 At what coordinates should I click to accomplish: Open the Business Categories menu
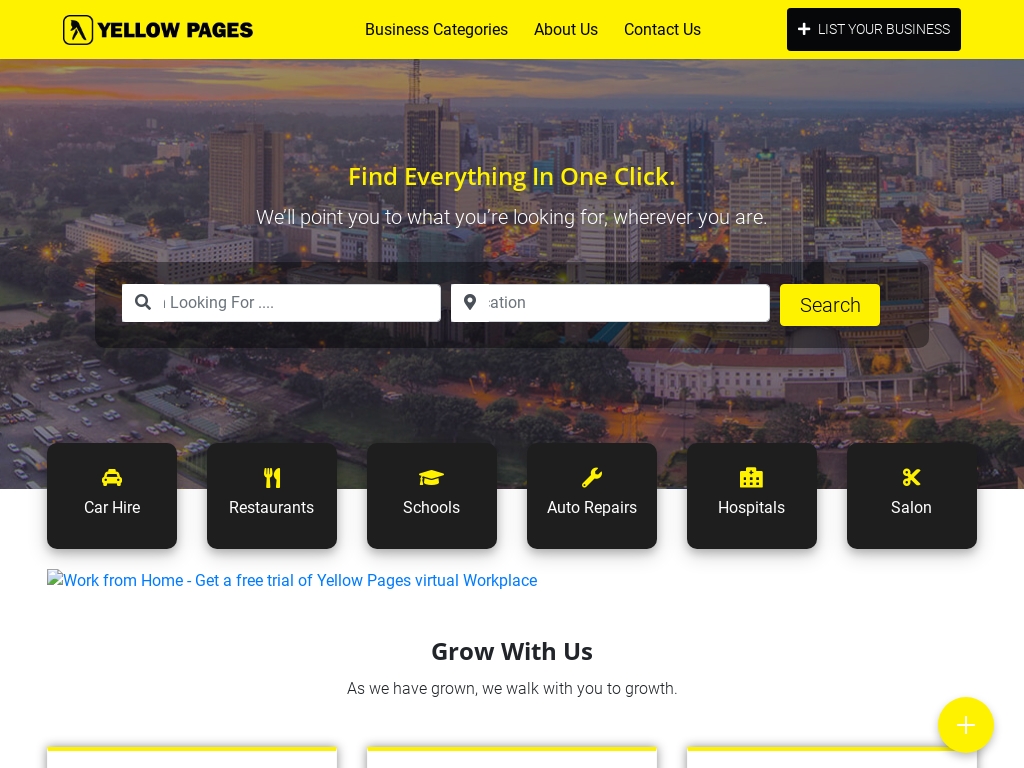click(x=436, y=29)
